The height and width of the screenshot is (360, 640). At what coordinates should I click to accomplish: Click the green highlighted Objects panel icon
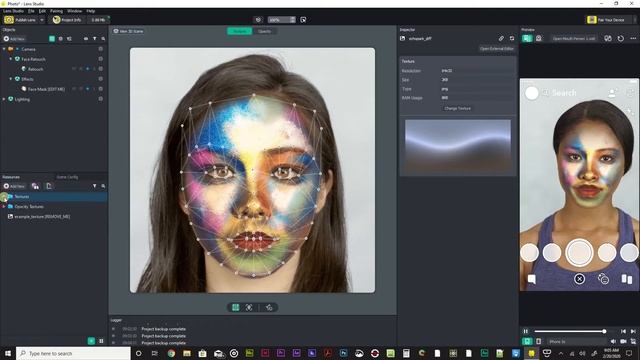pyautogui.click(x=52, y=39)
